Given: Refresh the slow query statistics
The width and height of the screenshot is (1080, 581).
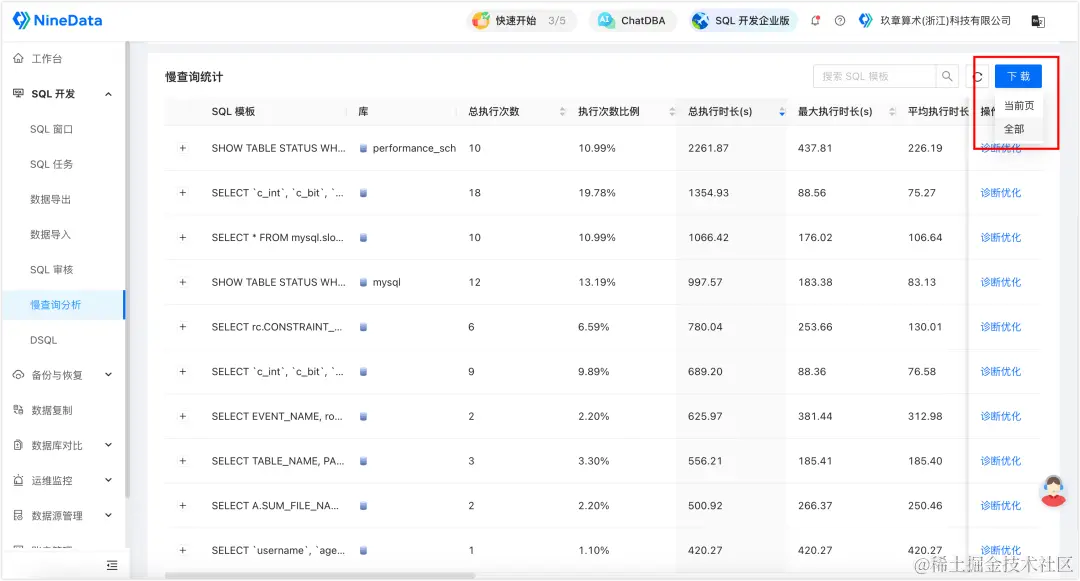Looking at the screenshot, I should point(977,76).
